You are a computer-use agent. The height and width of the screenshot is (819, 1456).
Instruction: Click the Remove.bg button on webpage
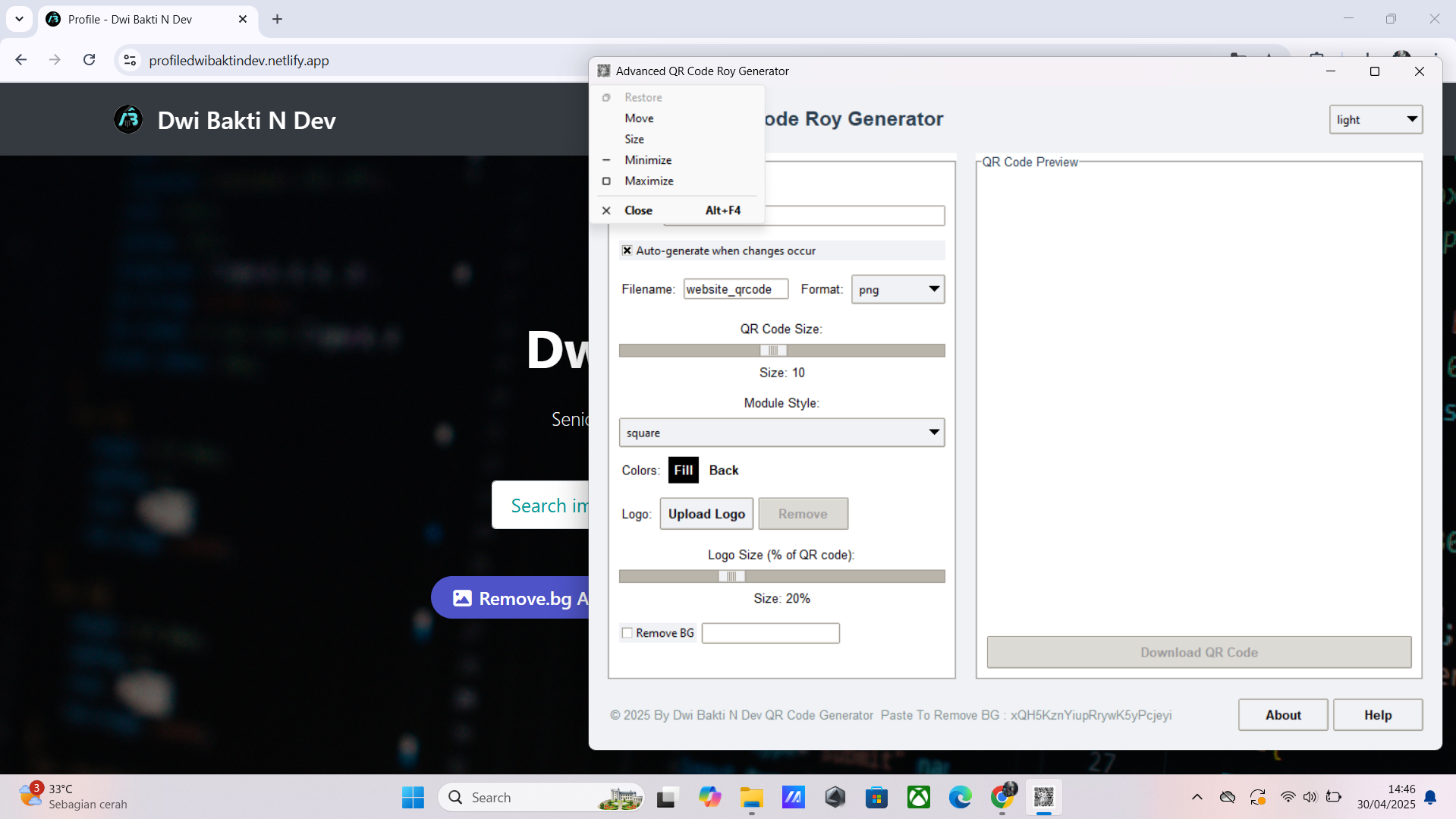511,598
